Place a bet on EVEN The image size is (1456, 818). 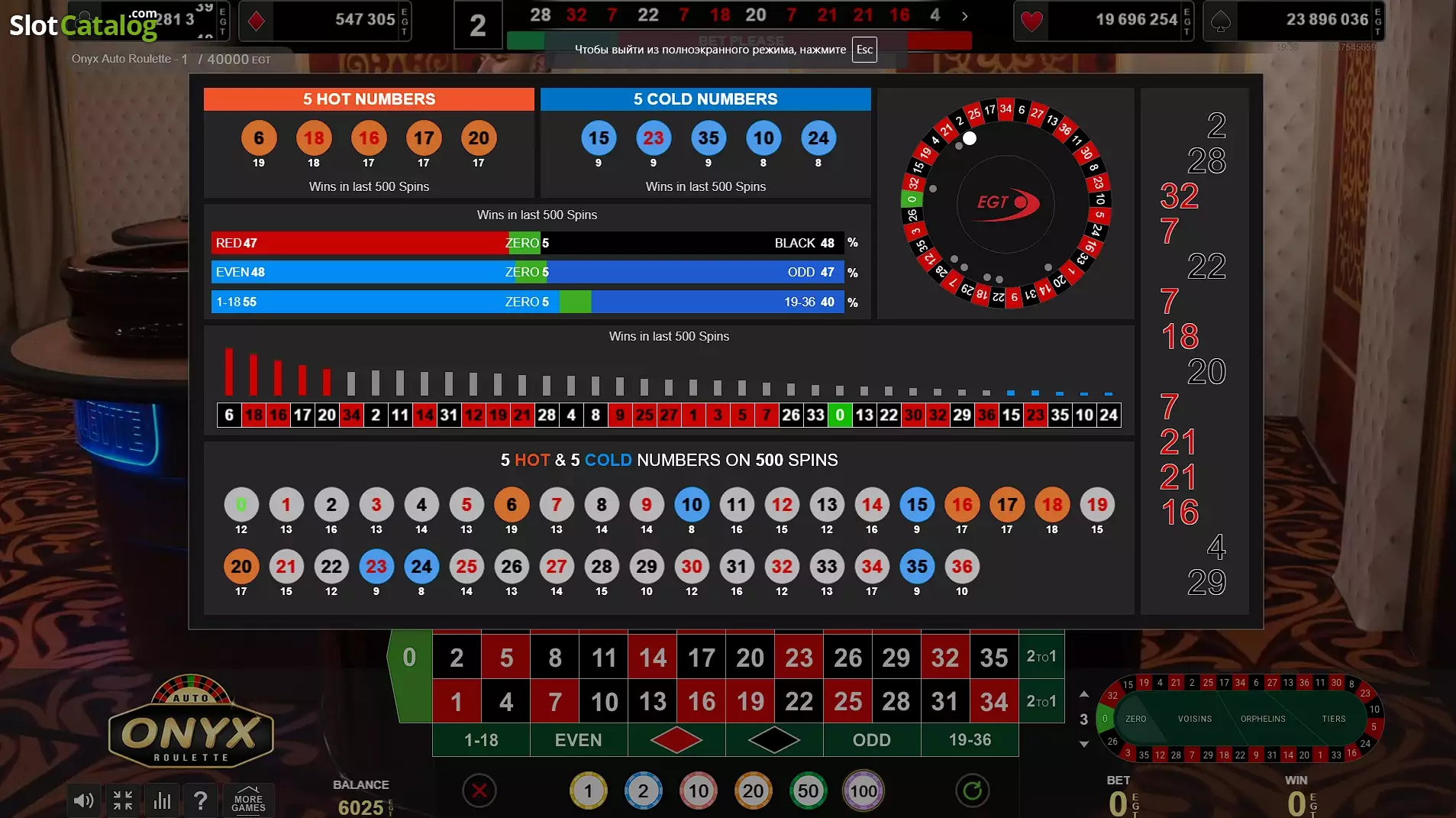[x=579, y=739]
